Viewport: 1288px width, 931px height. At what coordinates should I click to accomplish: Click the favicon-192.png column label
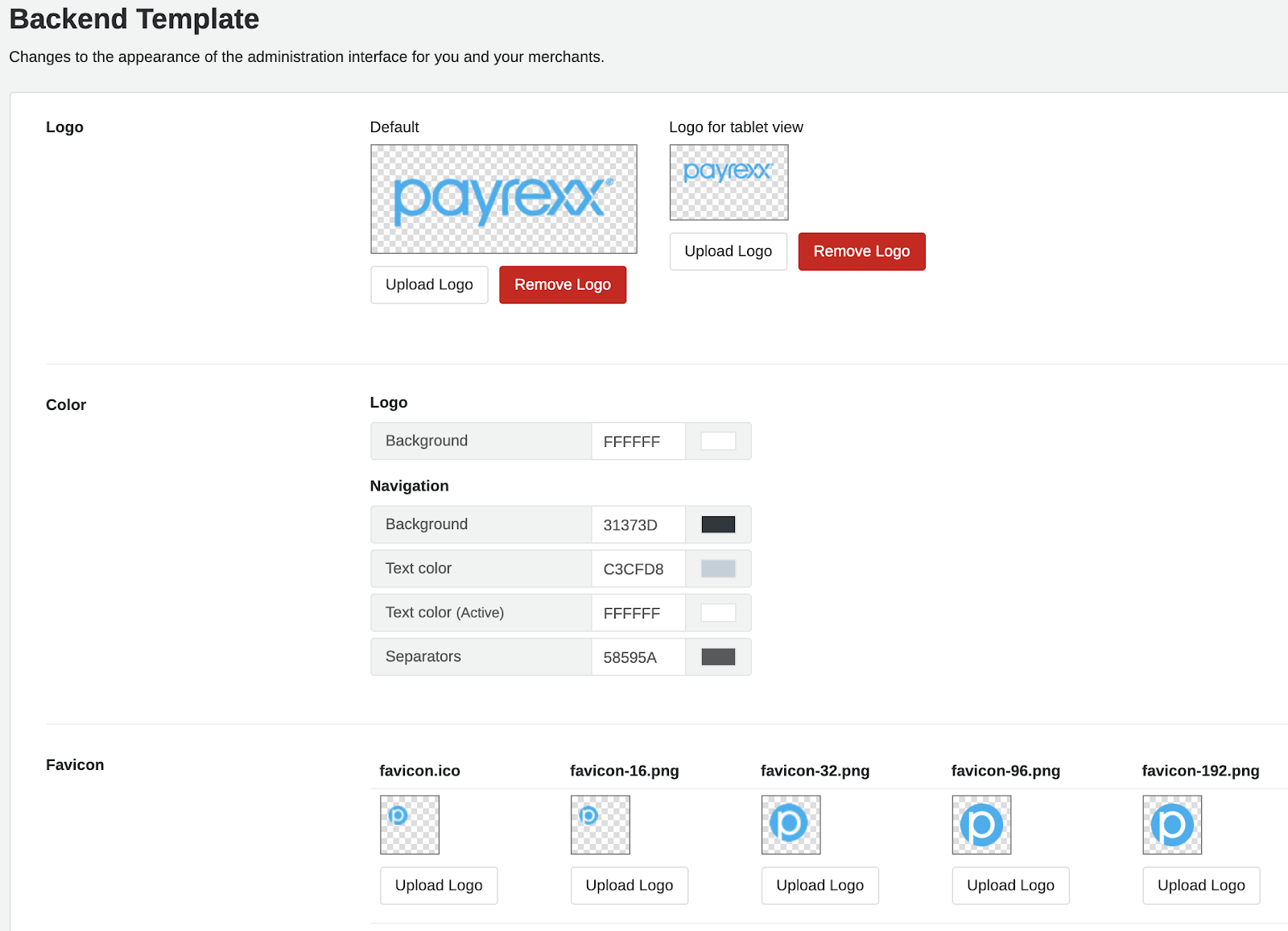coord(1200,771)
